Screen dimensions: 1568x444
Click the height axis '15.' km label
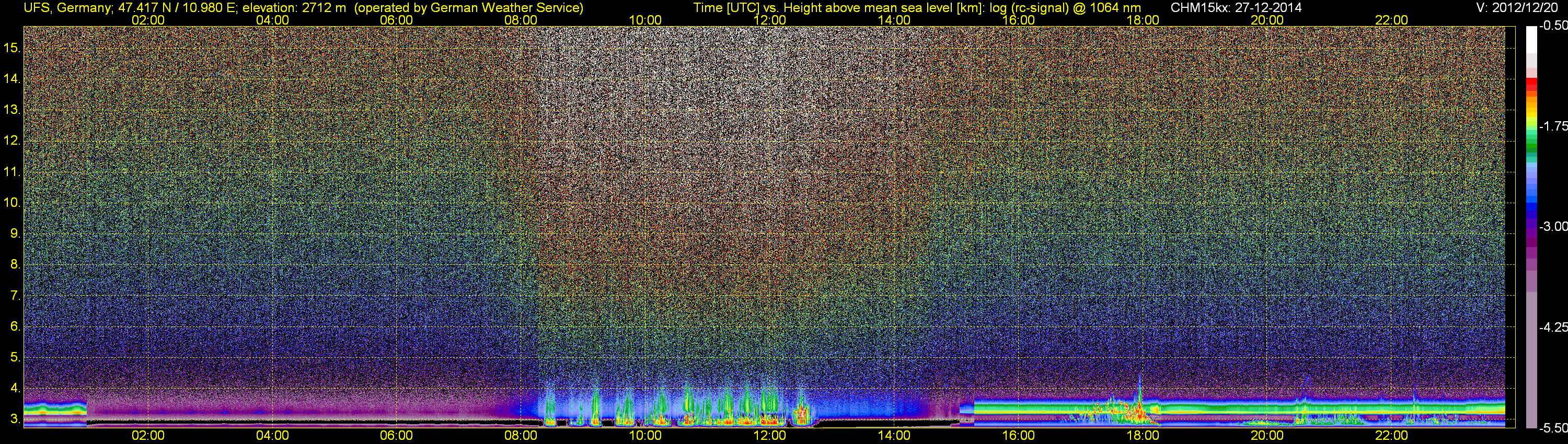pyautogui.click(x=11, y=48)
